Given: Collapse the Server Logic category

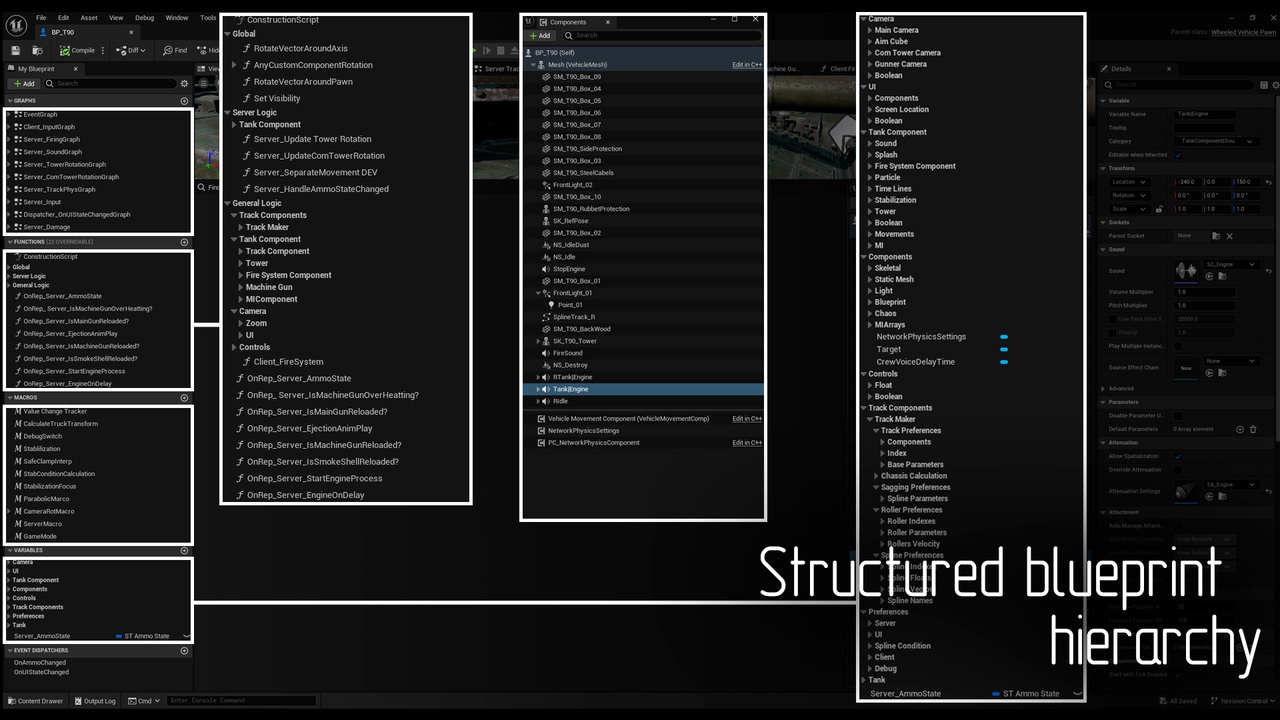Looking at the screenshot, I should click(228, 113).
